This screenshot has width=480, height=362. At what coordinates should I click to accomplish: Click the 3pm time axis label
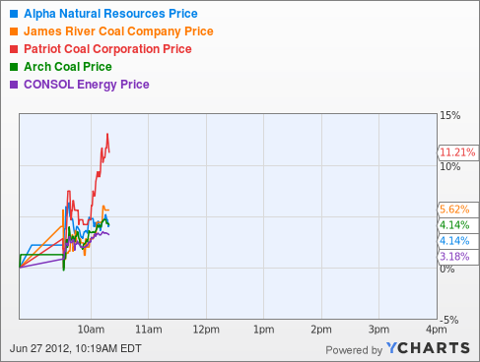(379, 329)
